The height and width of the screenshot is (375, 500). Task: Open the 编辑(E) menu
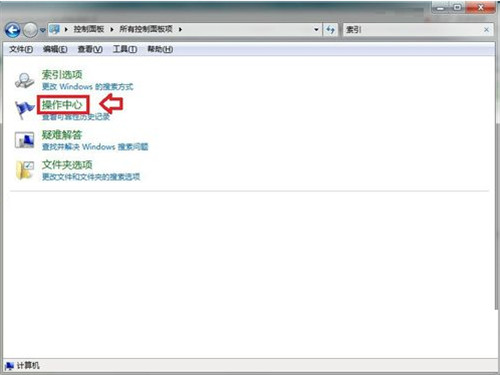pyautogui.click(x=55, y=49)
